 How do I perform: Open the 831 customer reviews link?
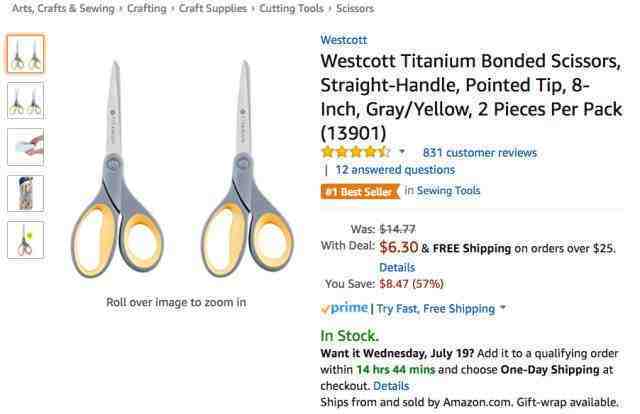tap(479, 153)
